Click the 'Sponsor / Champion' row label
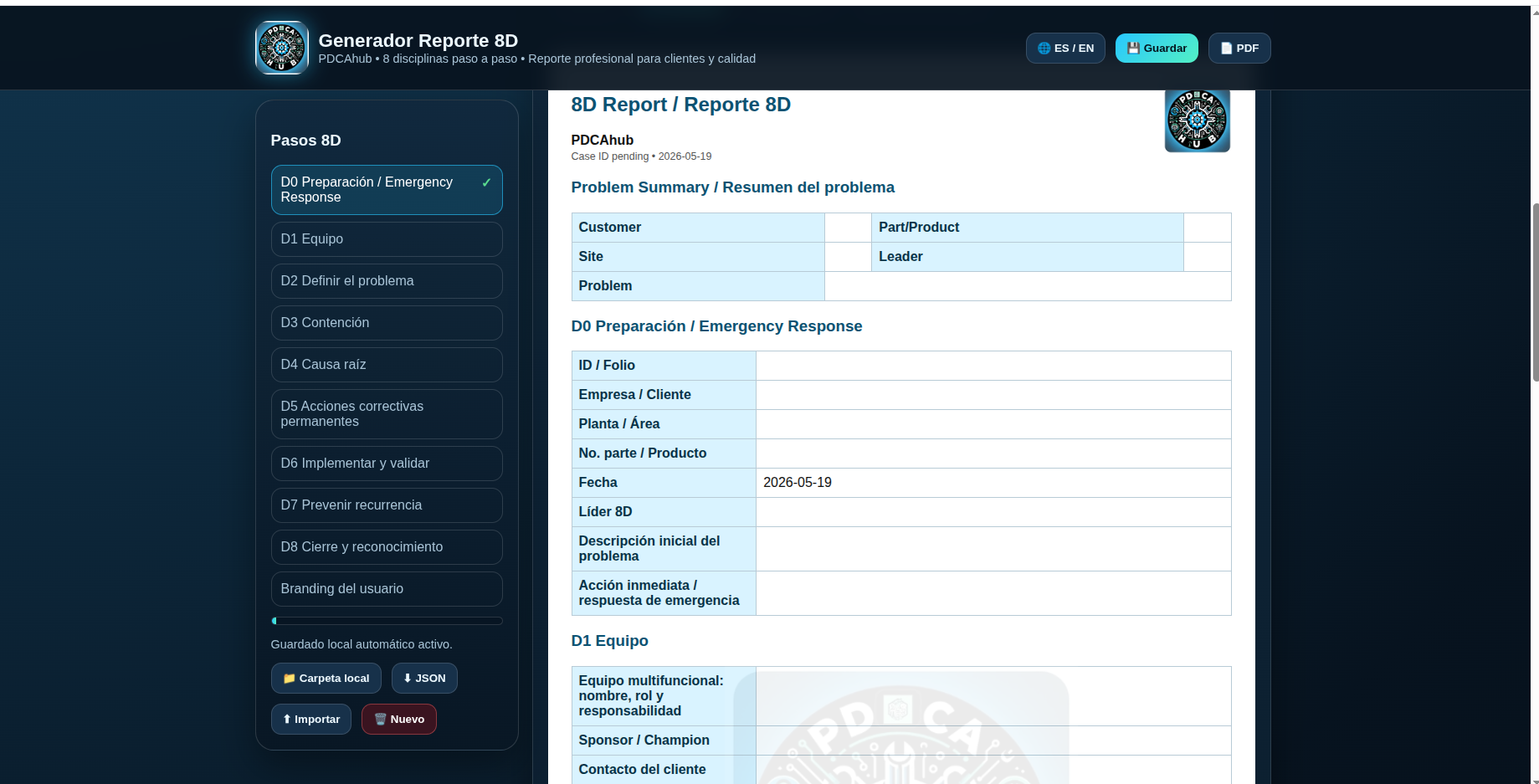The width and height of the screenshot is (1539, 784). click(x=644, y=740)
